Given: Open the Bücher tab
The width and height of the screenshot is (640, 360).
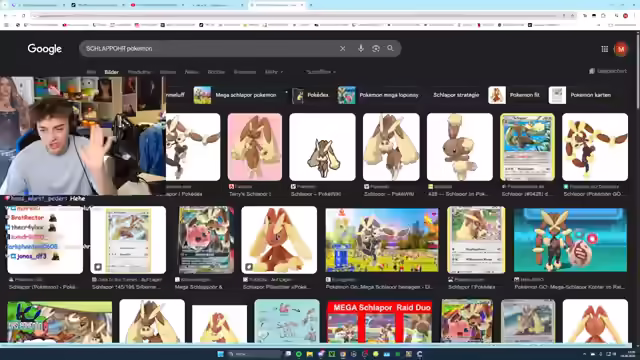Looking at the screenshot, I should click(216, 72).
